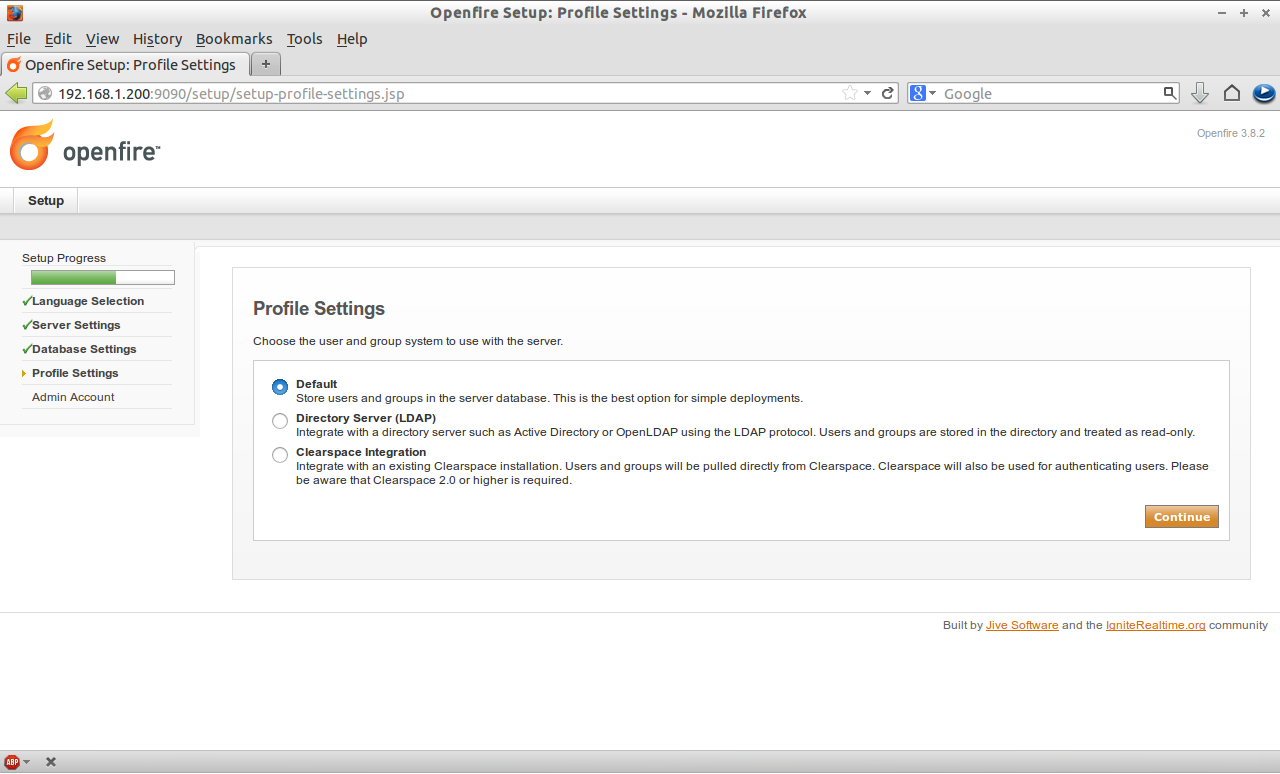Open the Tools menu
1280x774 pixels.
(304, 39)
